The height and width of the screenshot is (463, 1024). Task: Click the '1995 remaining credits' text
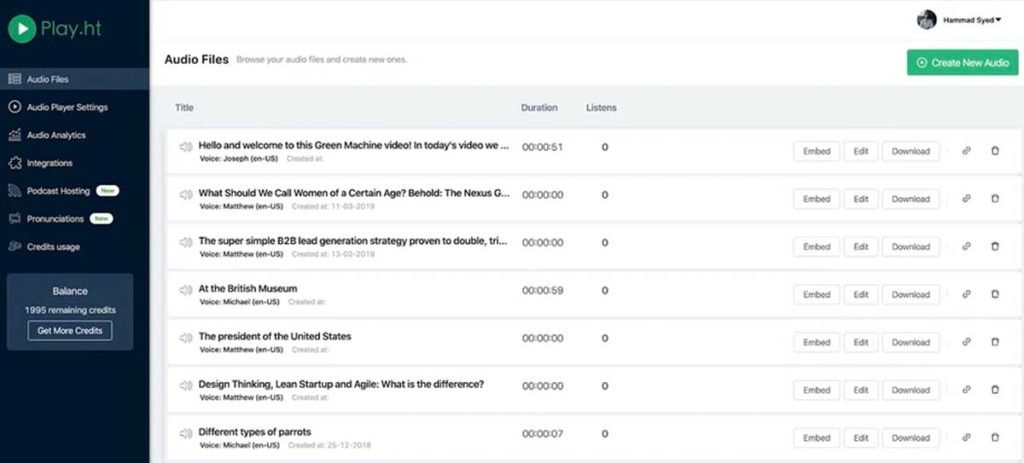[70, 310]
